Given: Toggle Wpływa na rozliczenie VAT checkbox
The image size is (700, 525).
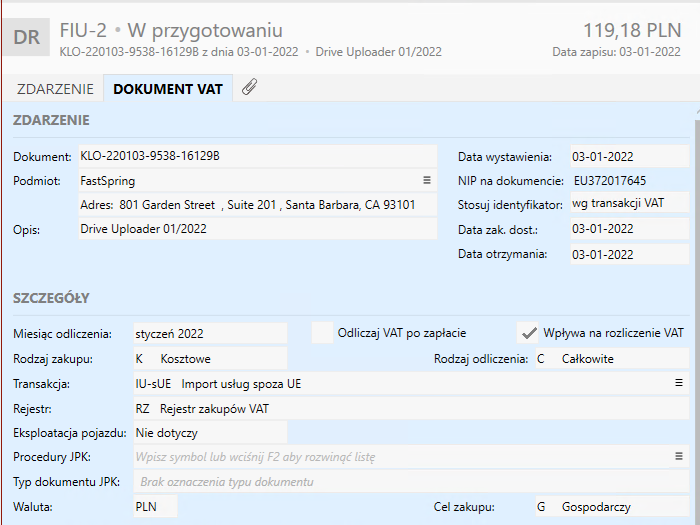Looking at the screenshot, I should pyautogui.click(x=529, y=333).
